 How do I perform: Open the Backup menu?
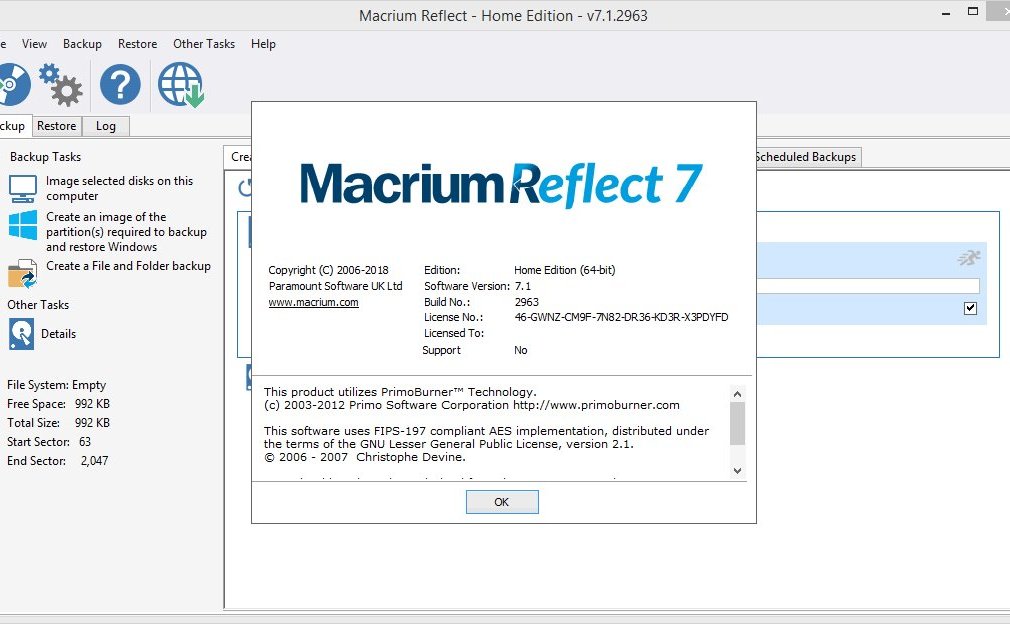point(82,44)
